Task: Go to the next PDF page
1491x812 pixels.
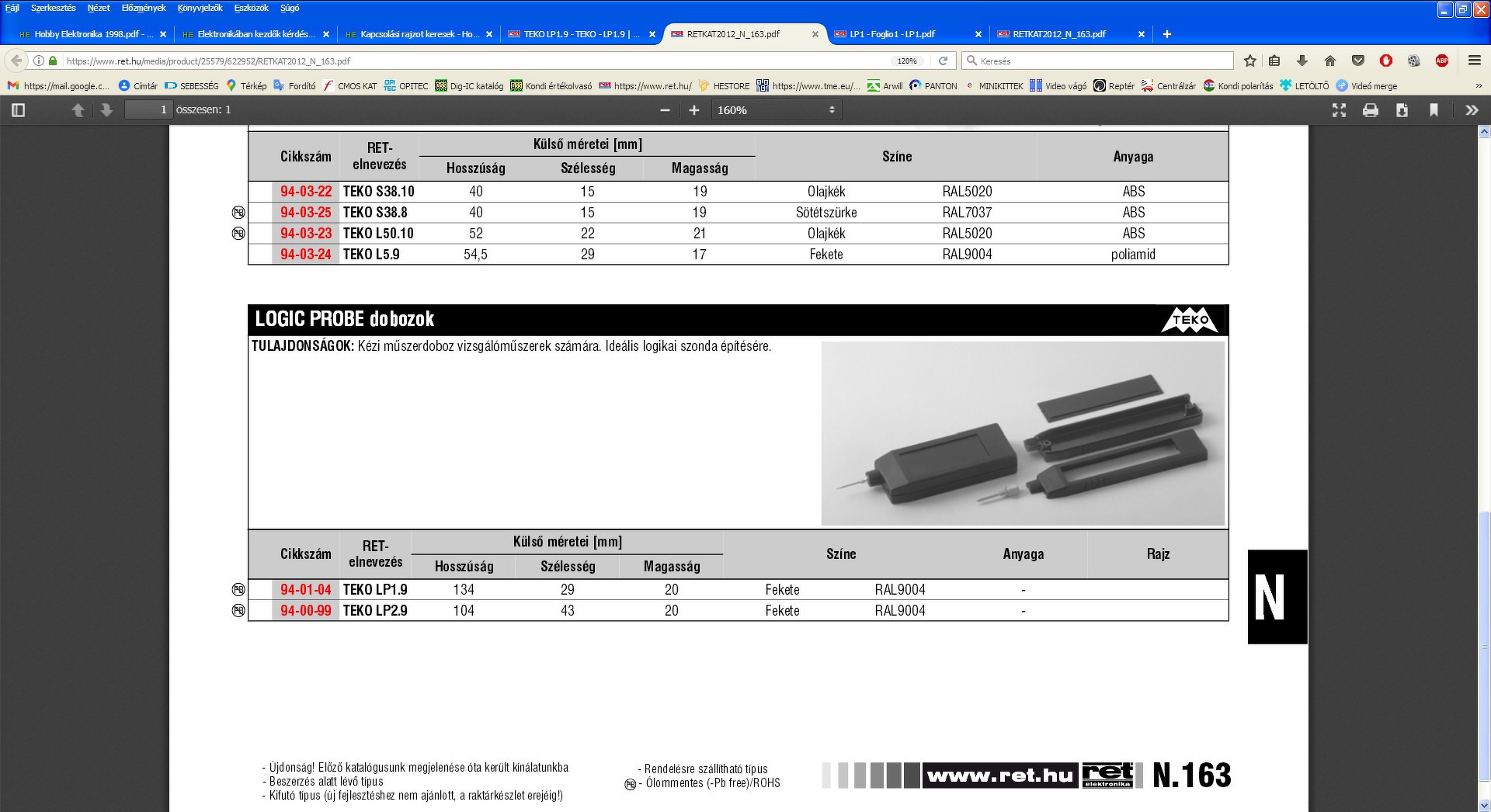Action: click(x=106, y=110)
